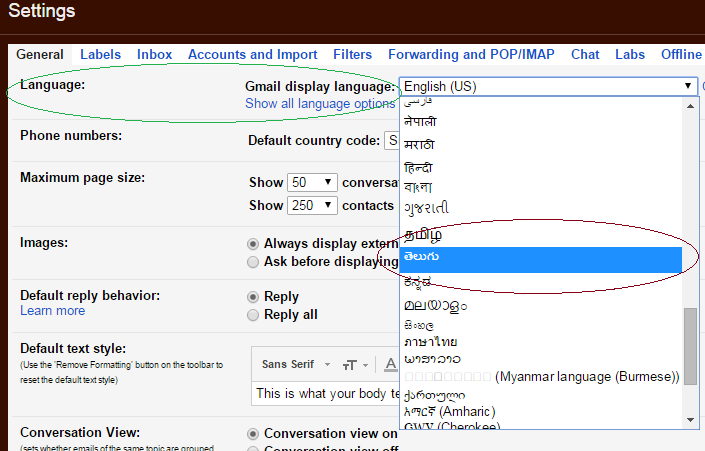Choose मराठी (Marathi) in language list
The height and width of the screenshot is (451, 705).
click(540, 144)
